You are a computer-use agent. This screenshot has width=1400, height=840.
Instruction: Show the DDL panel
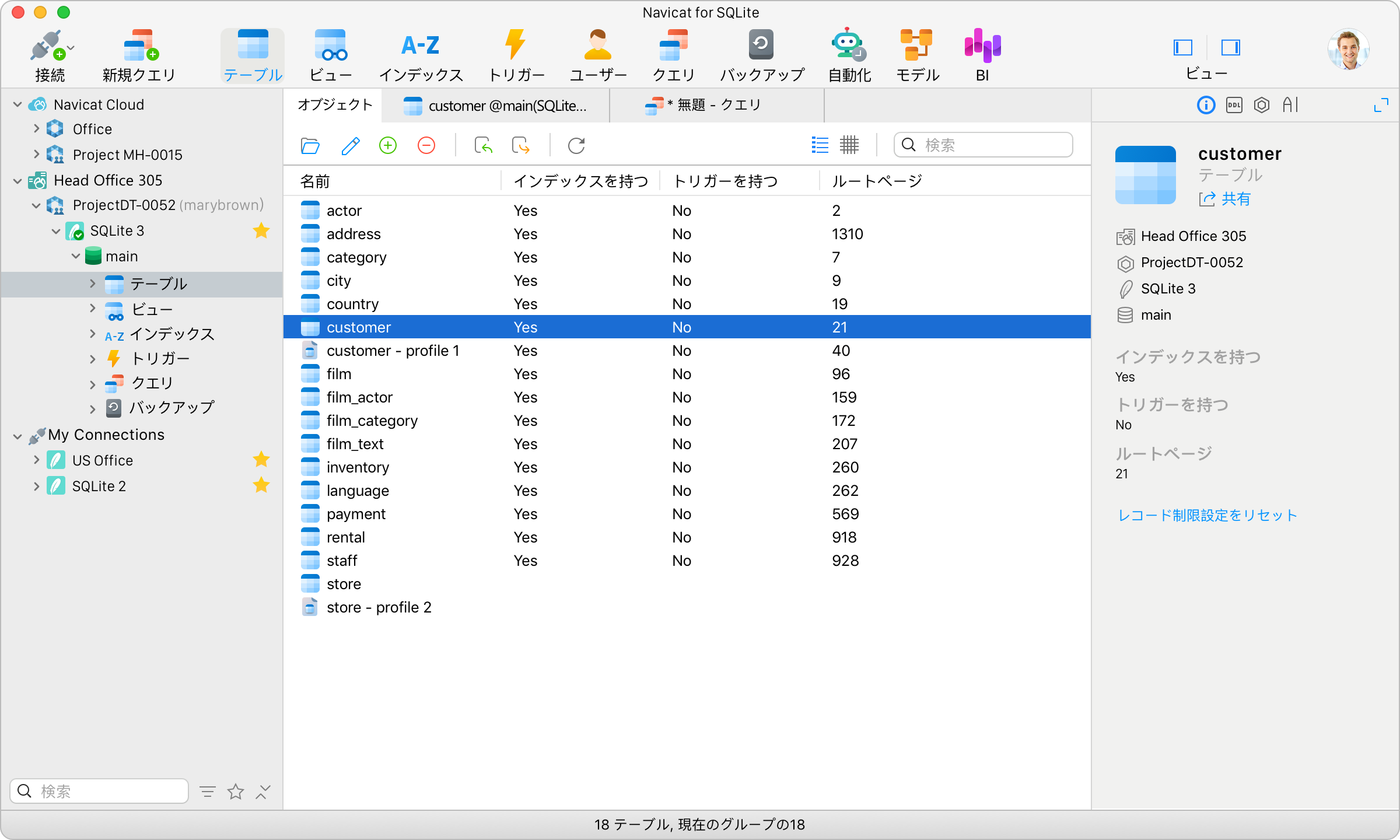tap(1234, 105)
